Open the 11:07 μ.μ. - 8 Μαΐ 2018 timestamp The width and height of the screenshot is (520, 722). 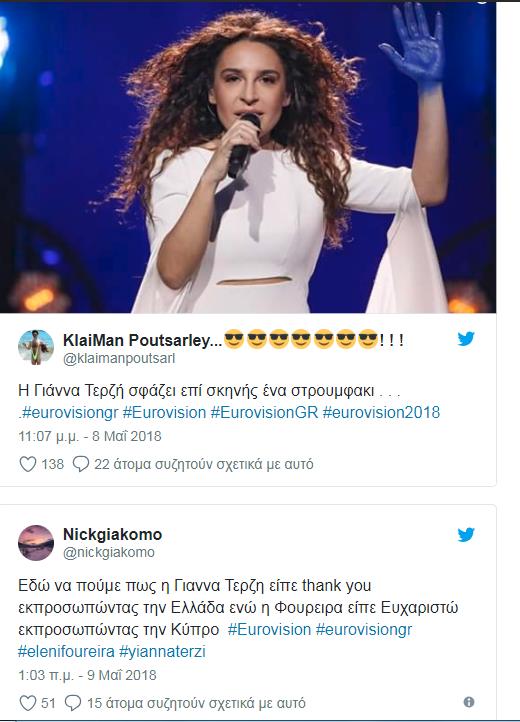point(90,436)
